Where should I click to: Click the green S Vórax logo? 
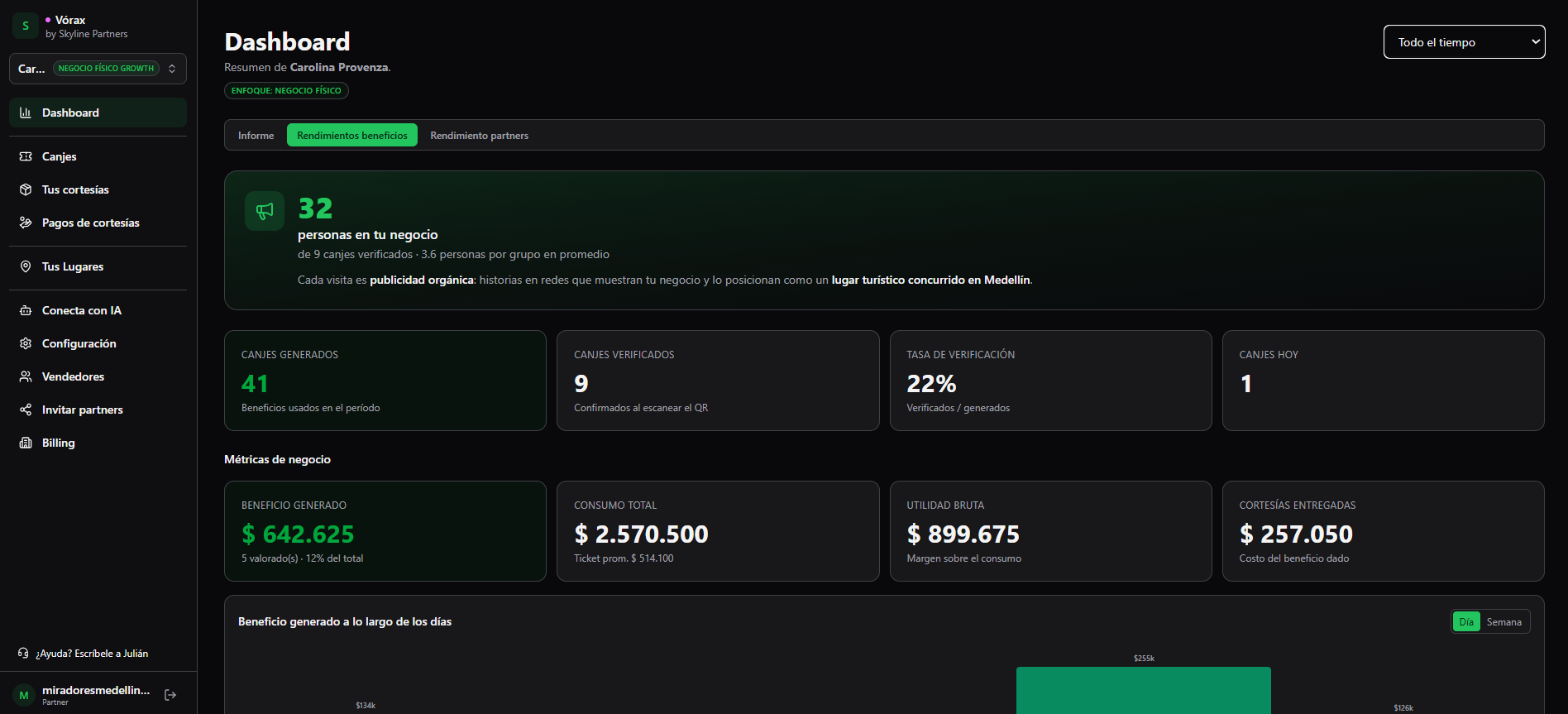pyautogui.click(x=26, y=26)
